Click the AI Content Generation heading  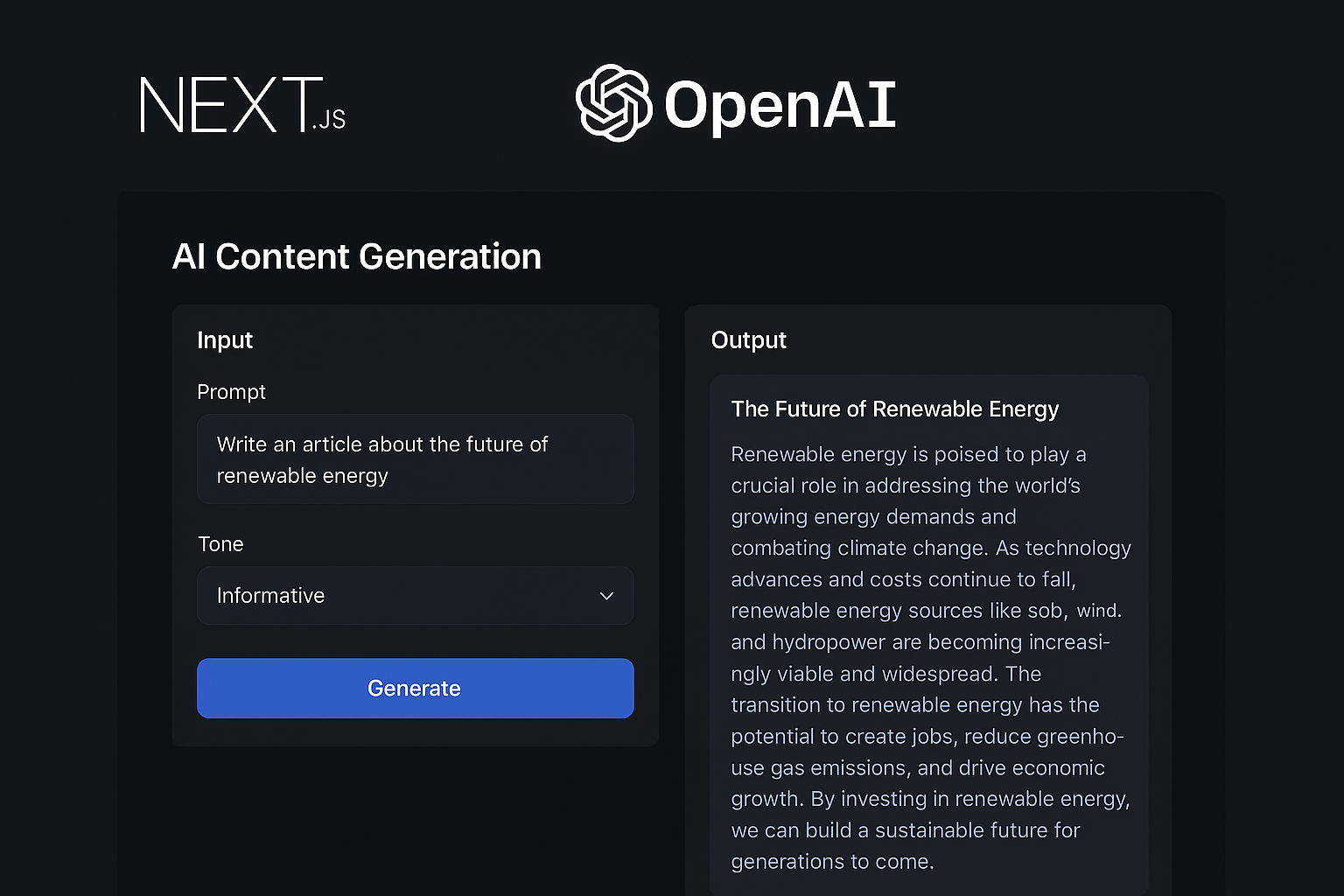click(357, 256)
